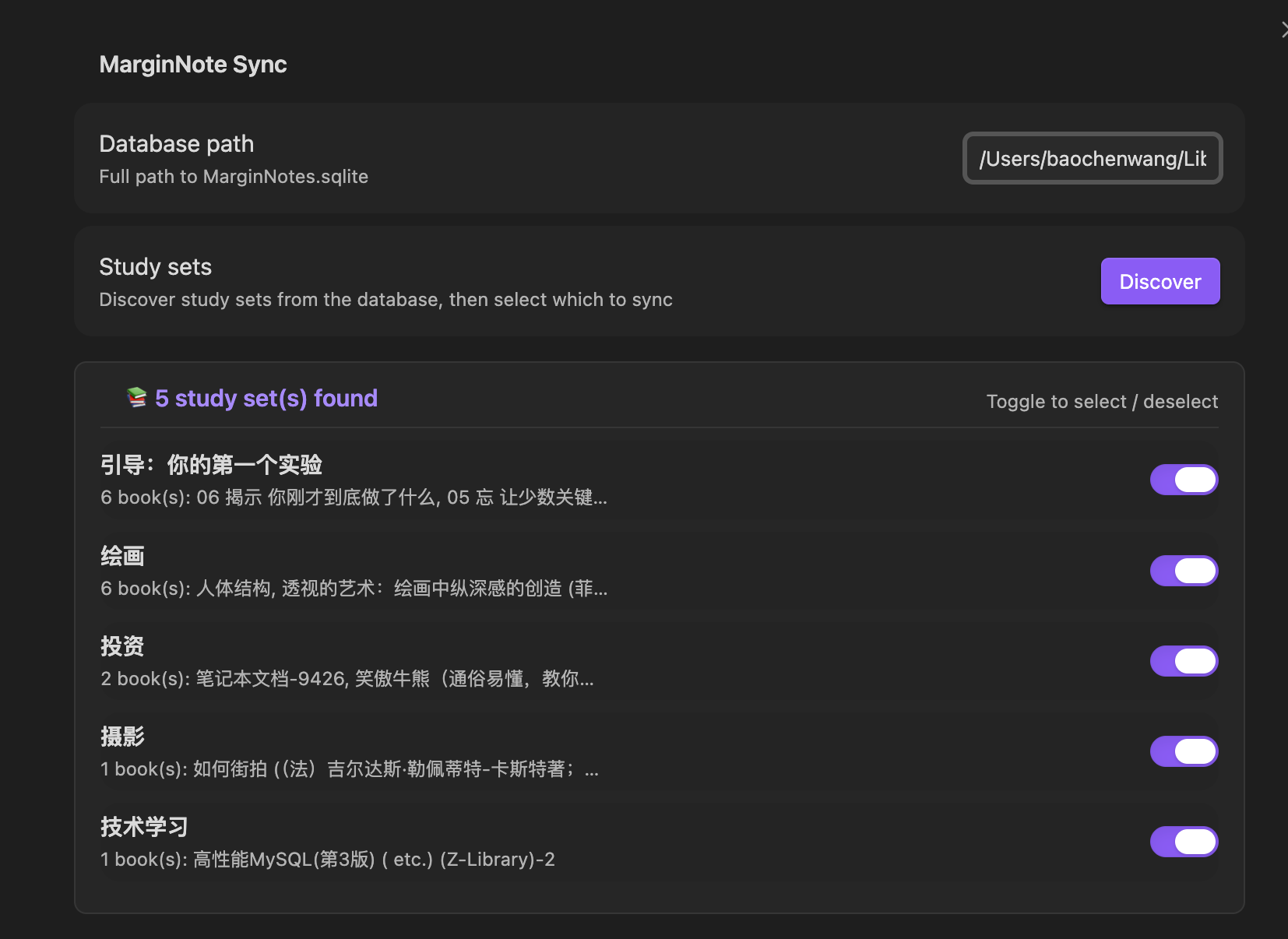Click the '5 study set(s) found' heading
This screenshot has width=1288, height=939.
click(266, 398)
